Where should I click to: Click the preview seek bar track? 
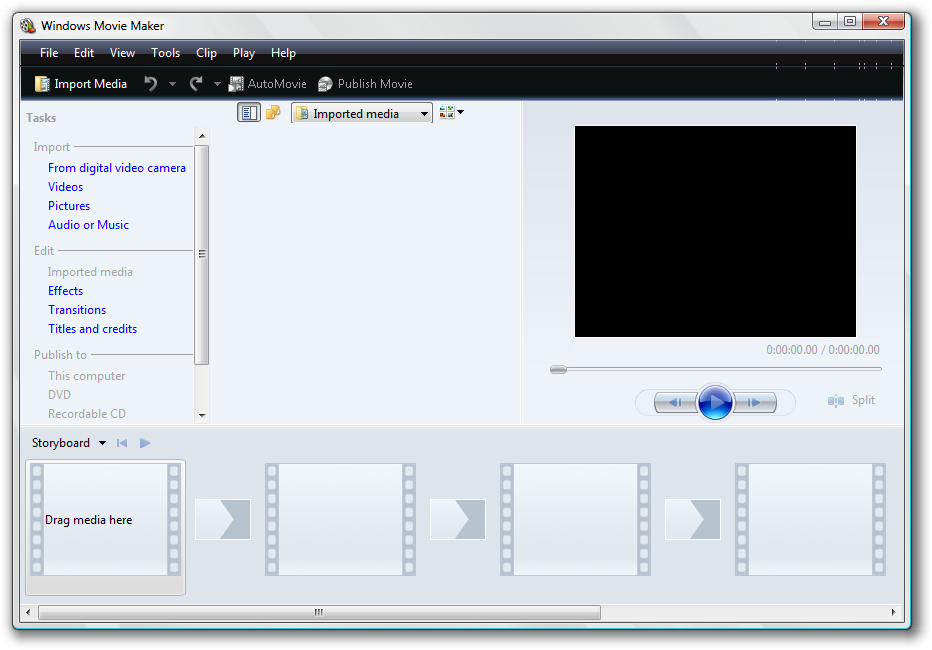(x=716, y=369)
